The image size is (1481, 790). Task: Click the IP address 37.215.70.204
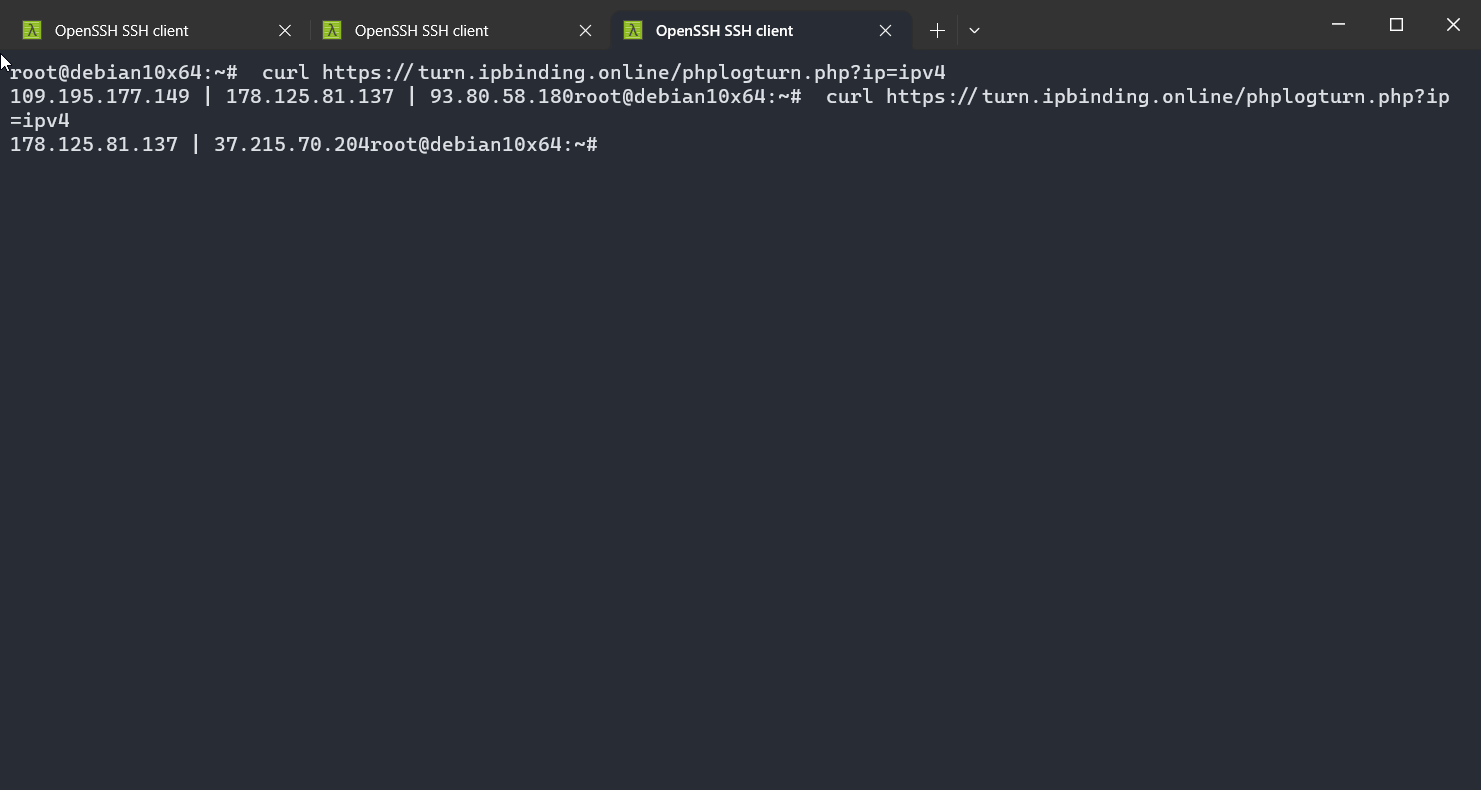point(291,145)
